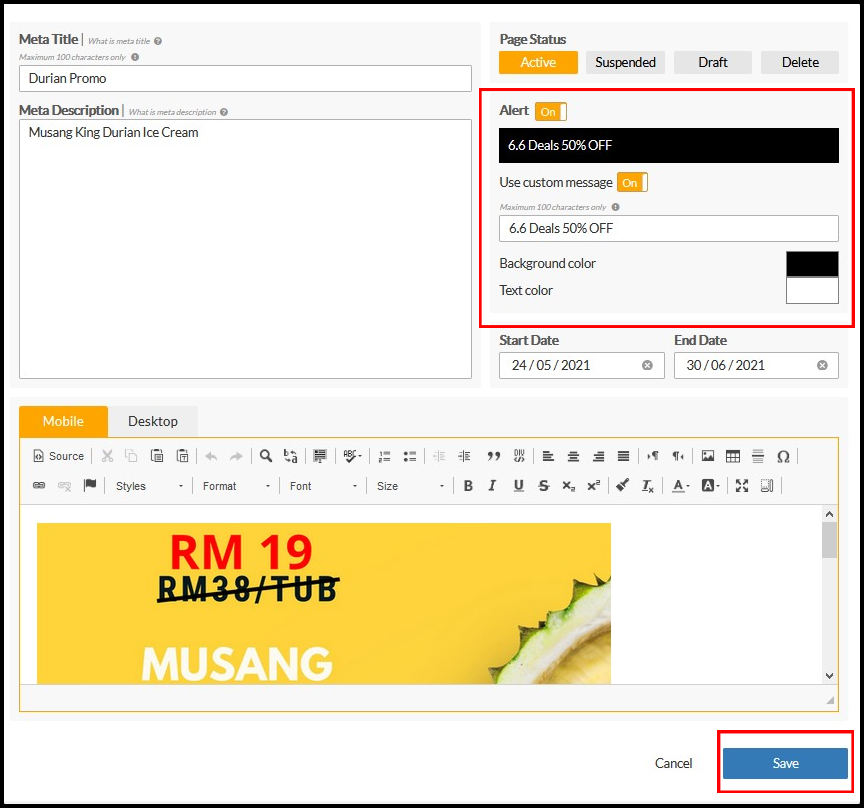
Task: Open the Size dropdown
Action: coord(410,486)
